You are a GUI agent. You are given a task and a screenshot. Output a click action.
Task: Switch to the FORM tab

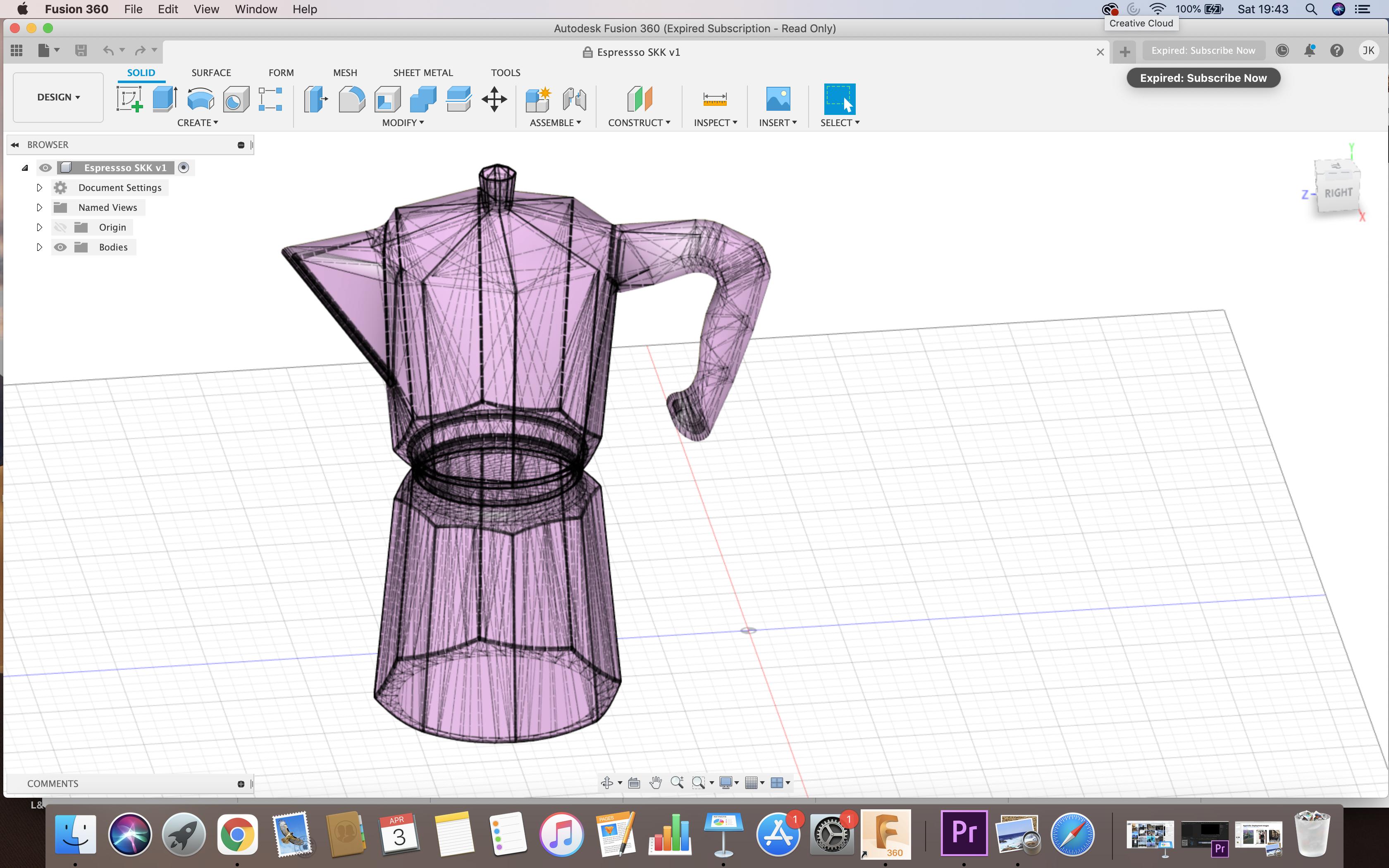[x=281, y=73]
